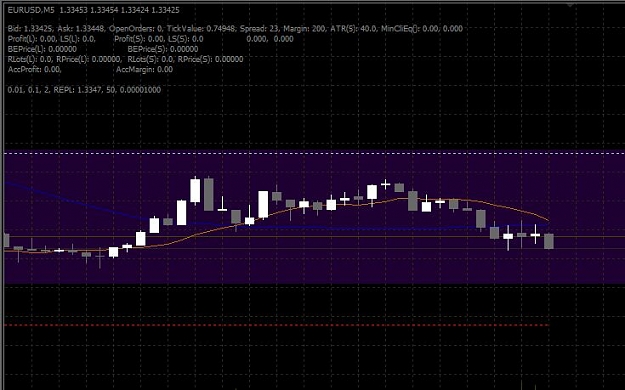Screen dimensions: 625x390
Task: Click the last gray candle on the chart
Action: [549, 241]
